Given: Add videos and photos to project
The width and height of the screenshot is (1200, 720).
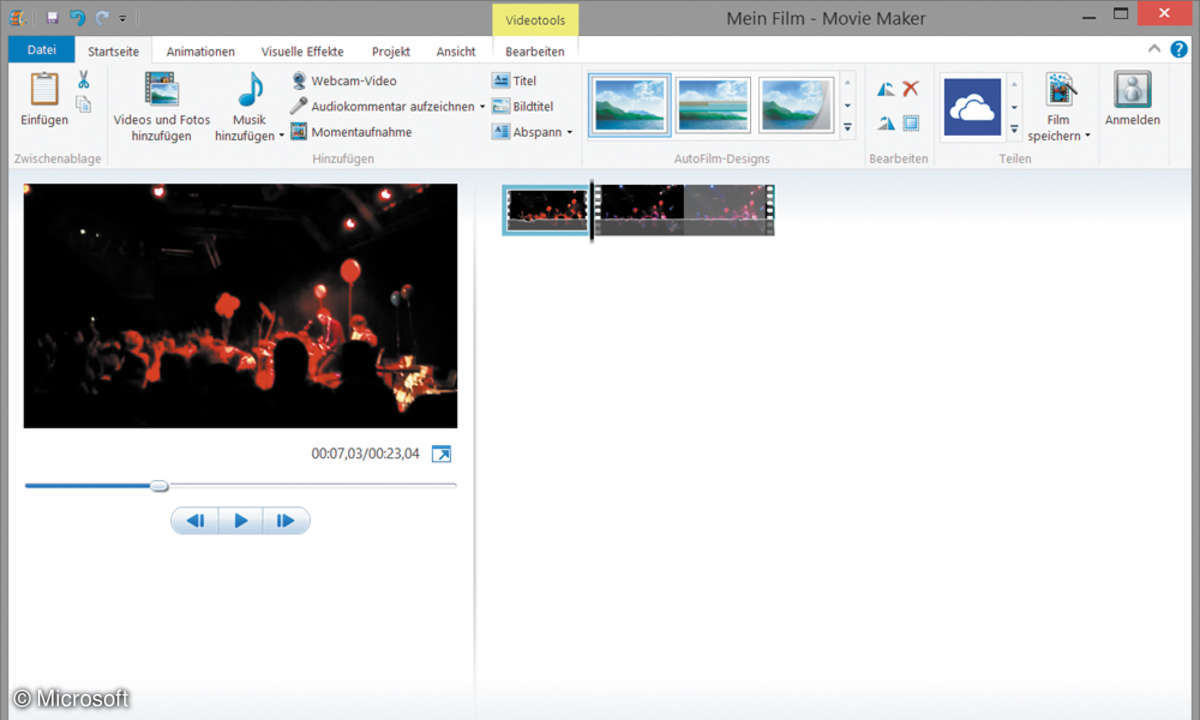Looking at the screenshot, I should [x=162, y=106].
